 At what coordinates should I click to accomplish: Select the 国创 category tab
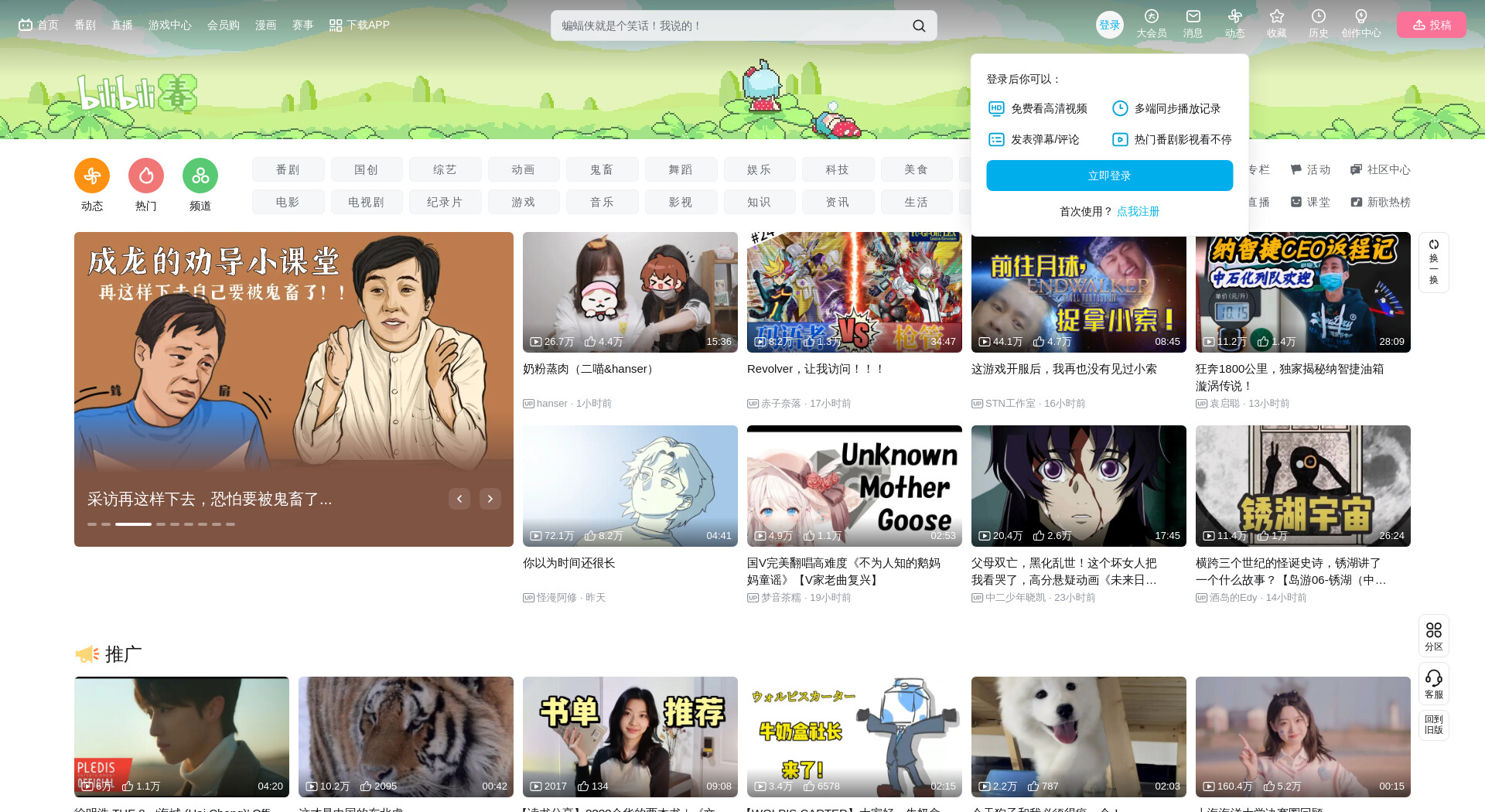click(367, 169)
